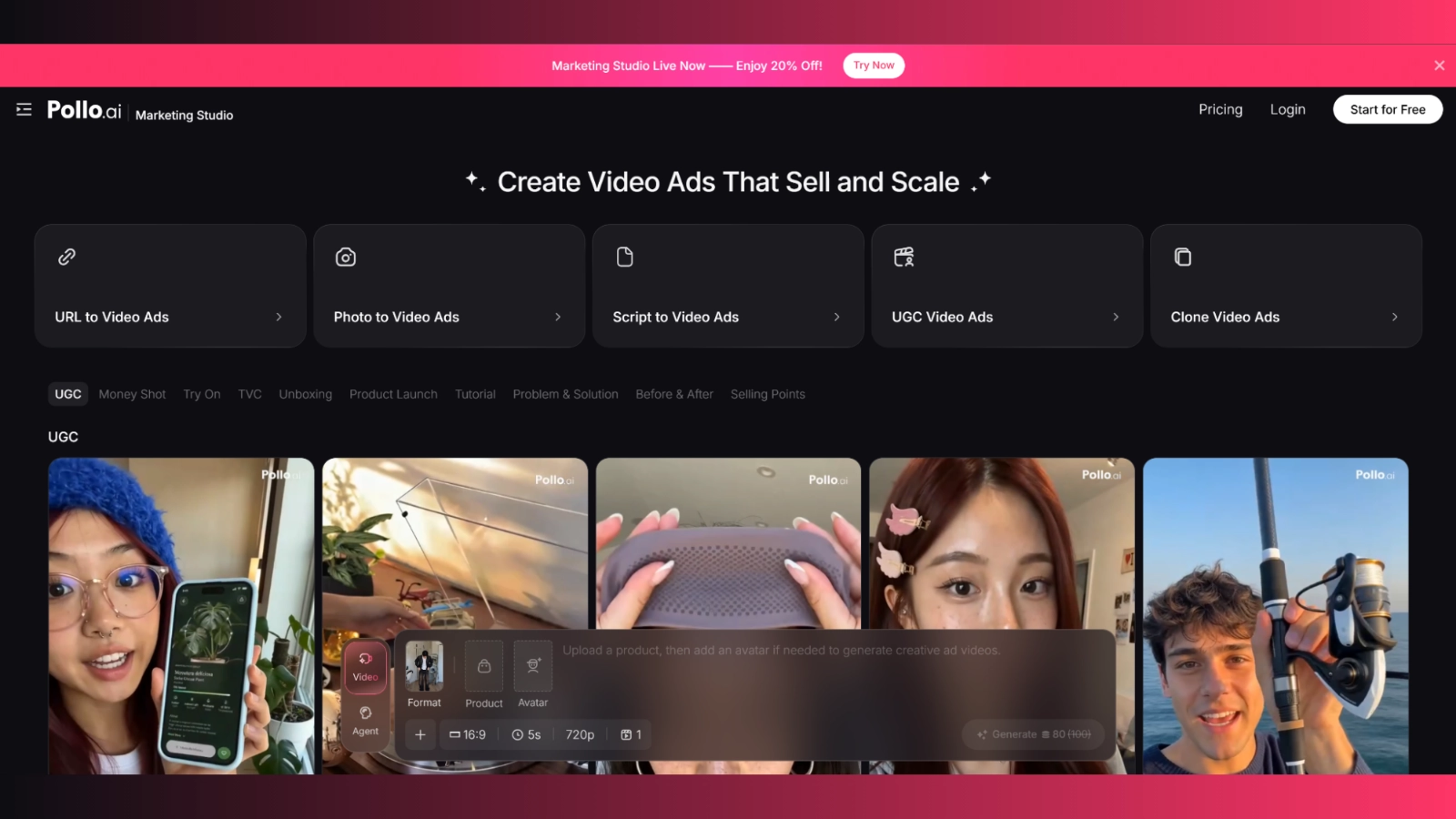Open the glass box UGC video thumbnail

point(455,542)
